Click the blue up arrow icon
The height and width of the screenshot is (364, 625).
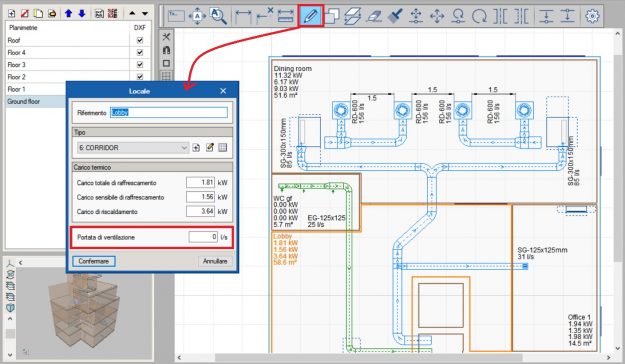68,14
